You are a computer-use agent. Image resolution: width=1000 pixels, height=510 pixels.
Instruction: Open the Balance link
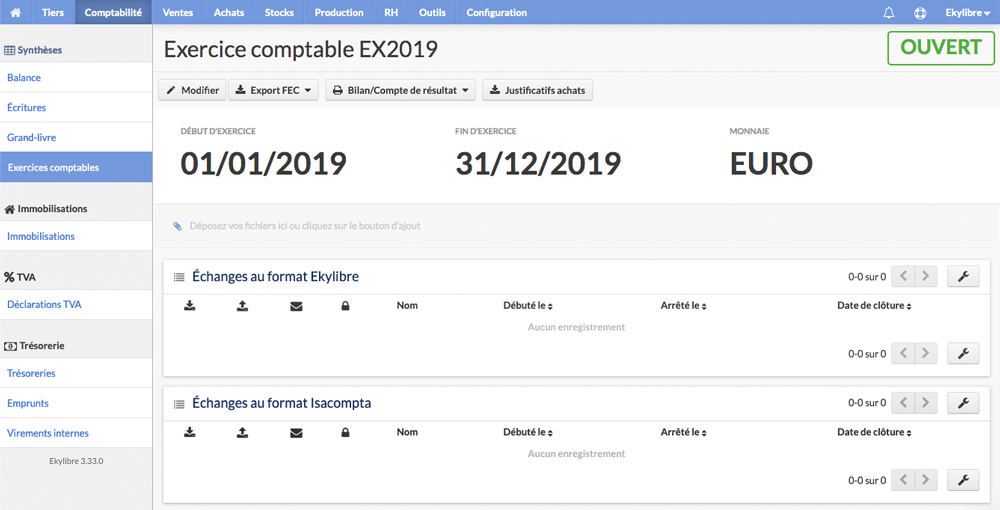pos(76,78)
